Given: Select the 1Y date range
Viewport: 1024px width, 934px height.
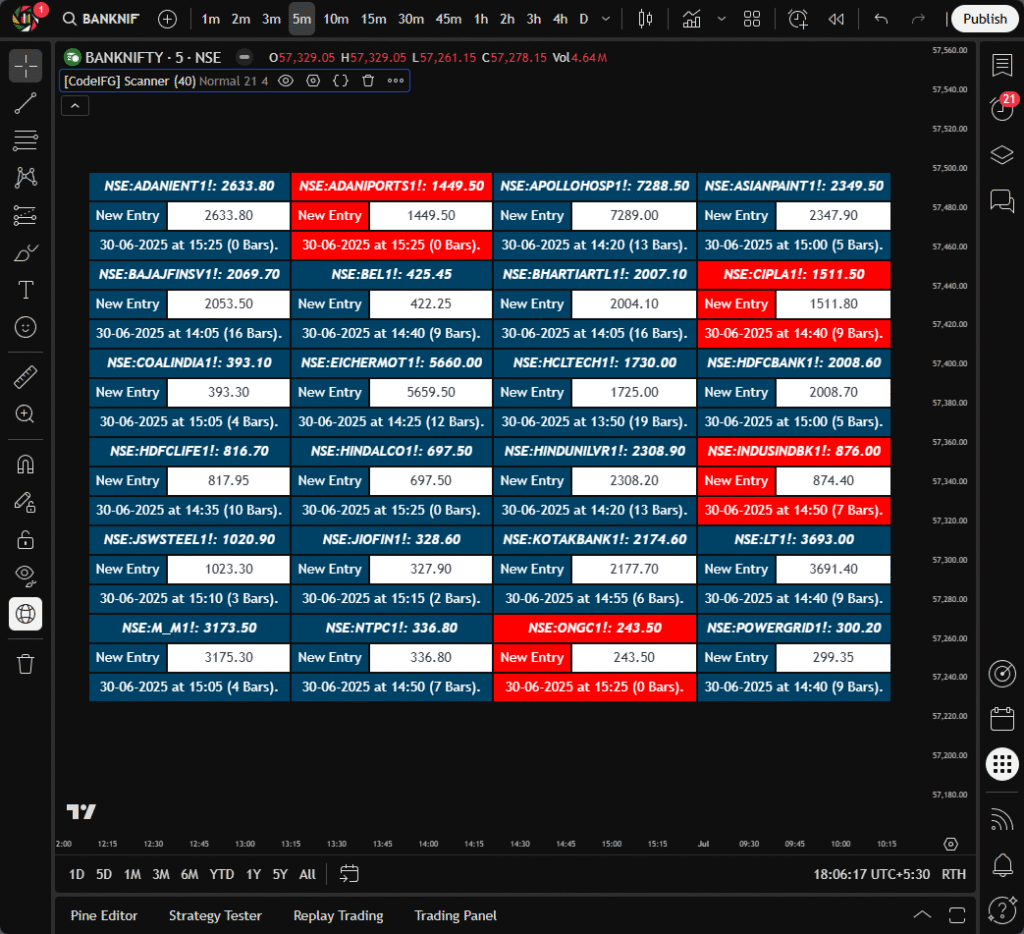Looking at the screenshot, I should coord(253,873).
